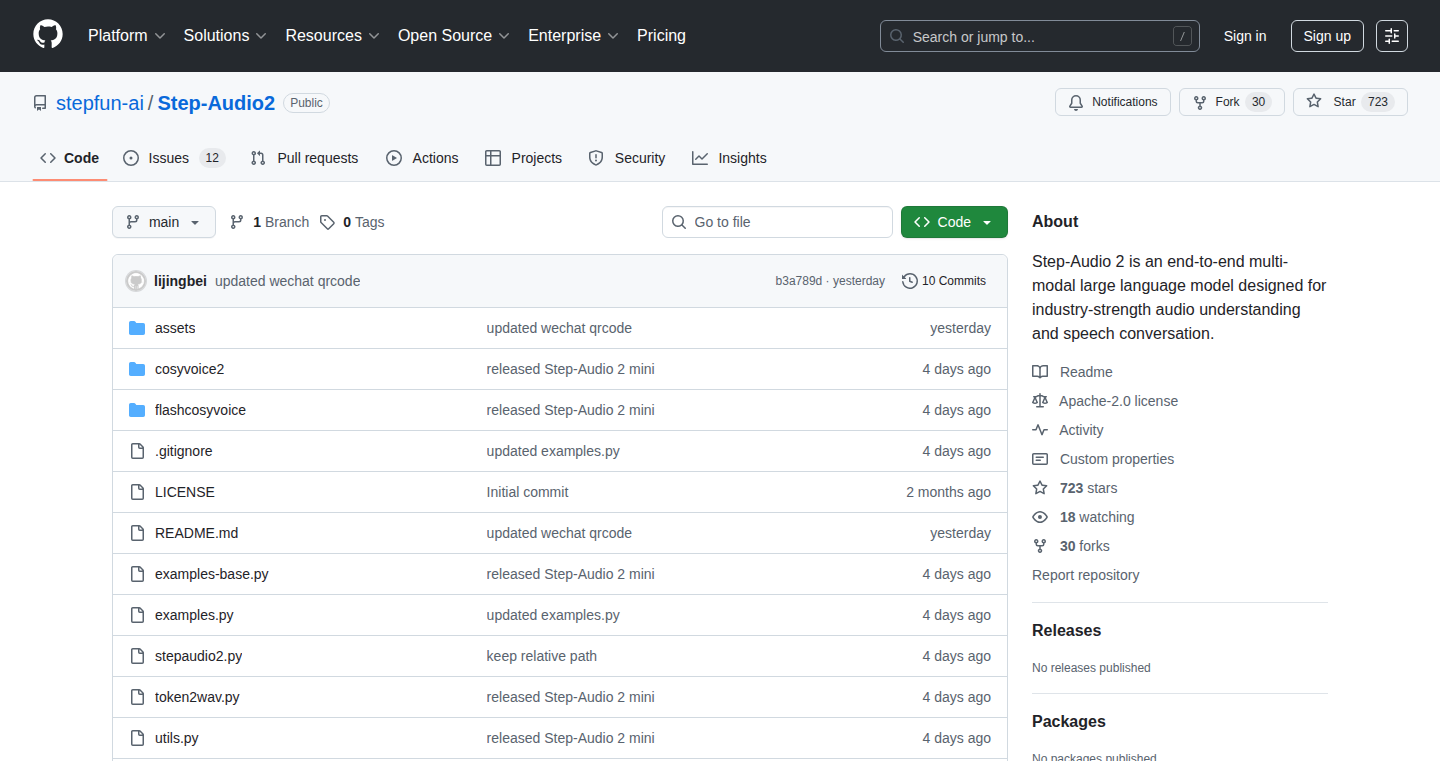Viewport: 1440px width, 761px height.
Task: Click the Sign in link
Action: pos(1245,36)
